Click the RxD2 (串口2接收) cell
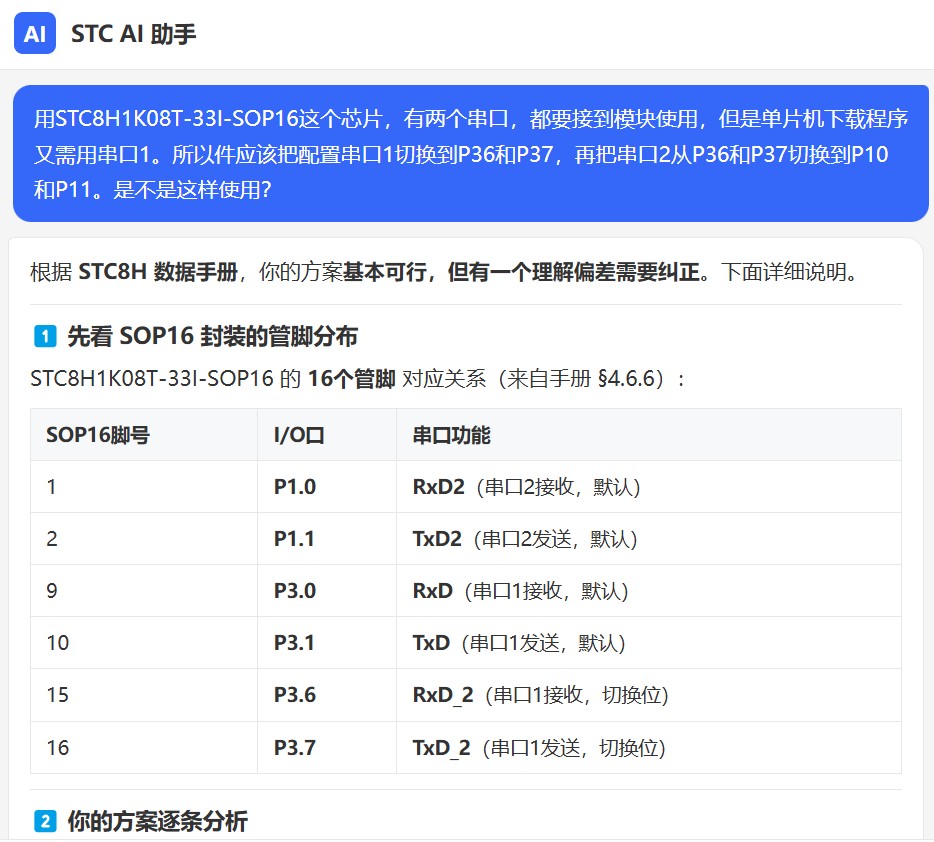This screenshot has height=842, width=934. tap(649, 487)
